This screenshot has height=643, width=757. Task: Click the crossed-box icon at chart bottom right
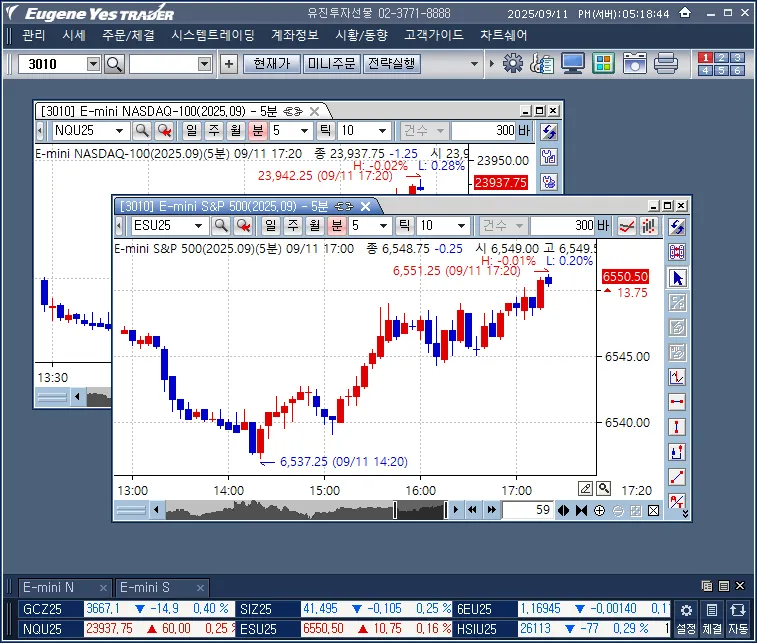point(653,510)
